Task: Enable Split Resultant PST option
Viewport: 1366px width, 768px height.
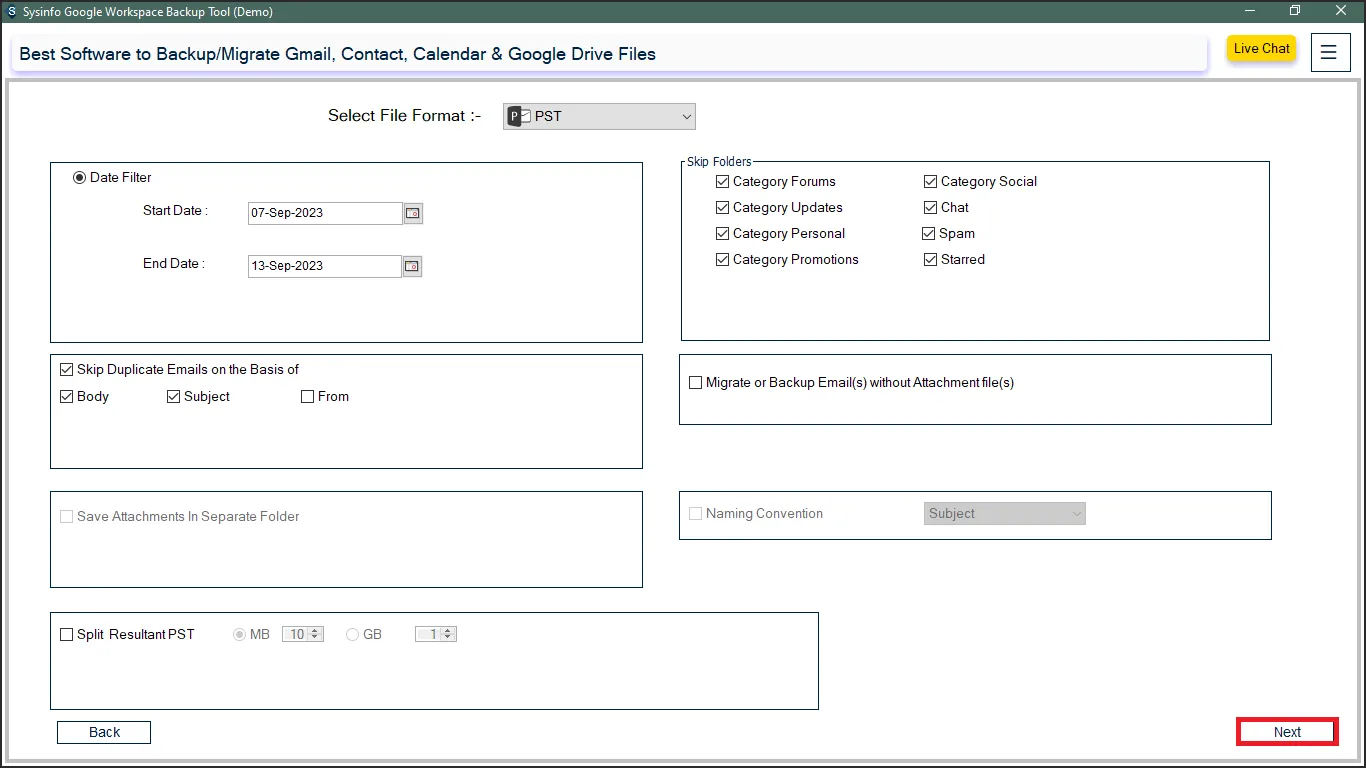Action: [67, 635]
